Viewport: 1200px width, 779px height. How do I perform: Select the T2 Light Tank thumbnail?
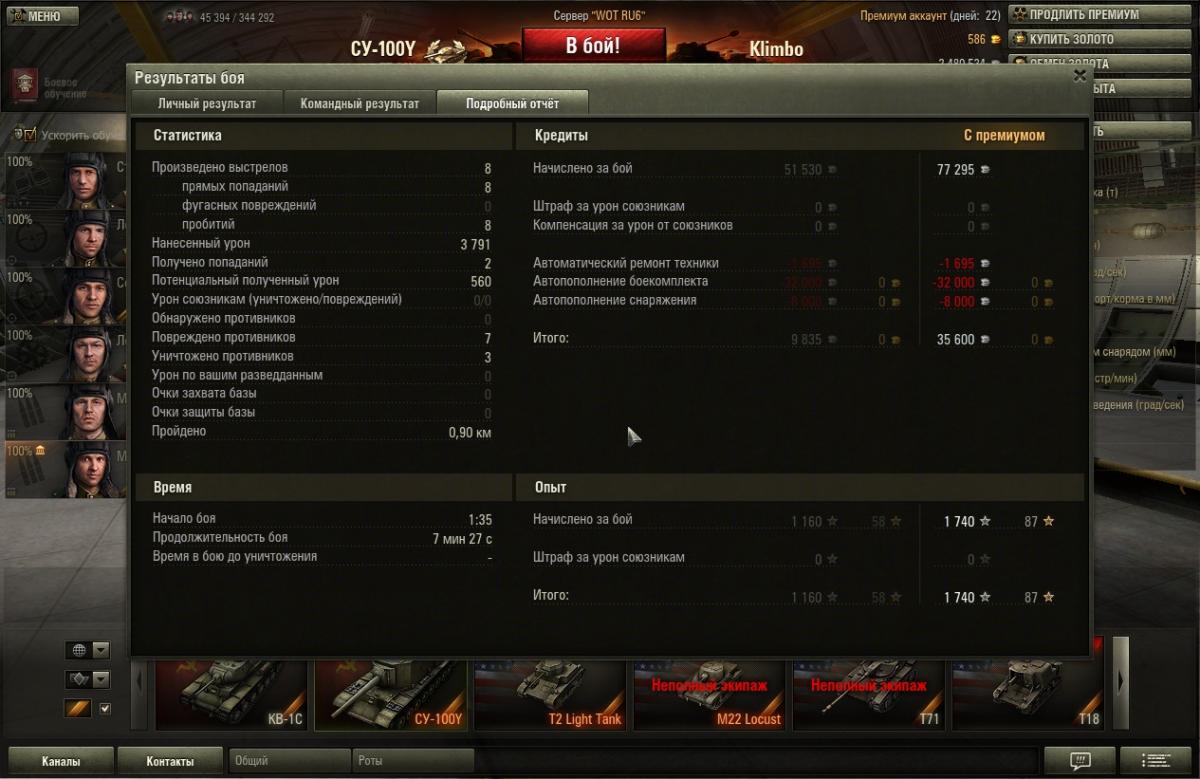coord(551,694)
